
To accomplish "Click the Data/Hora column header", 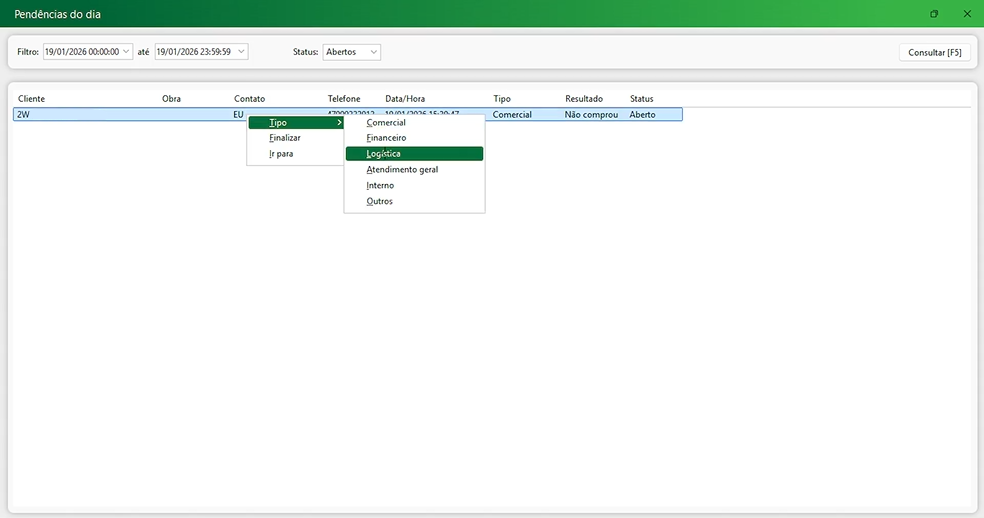I will pyautogui.click(x=405, y=99).
